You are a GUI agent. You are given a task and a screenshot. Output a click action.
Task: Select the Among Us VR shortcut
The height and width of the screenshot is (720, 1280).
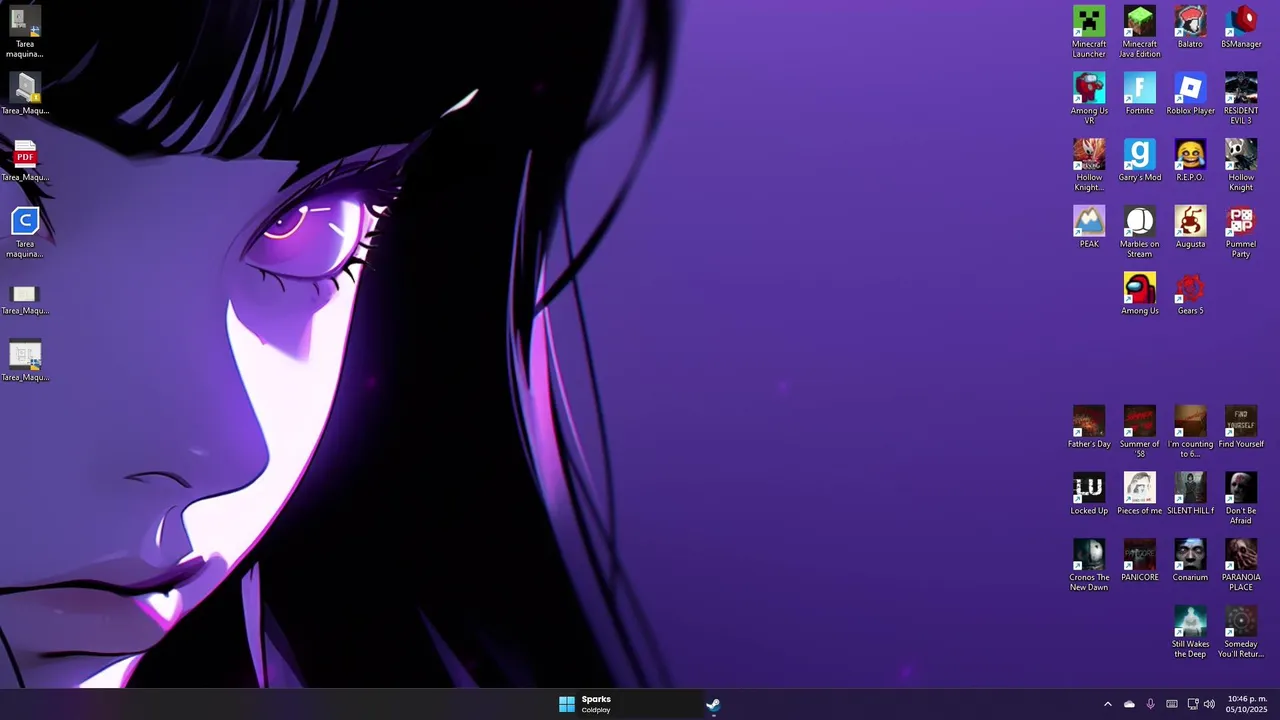pos(1089,99)
